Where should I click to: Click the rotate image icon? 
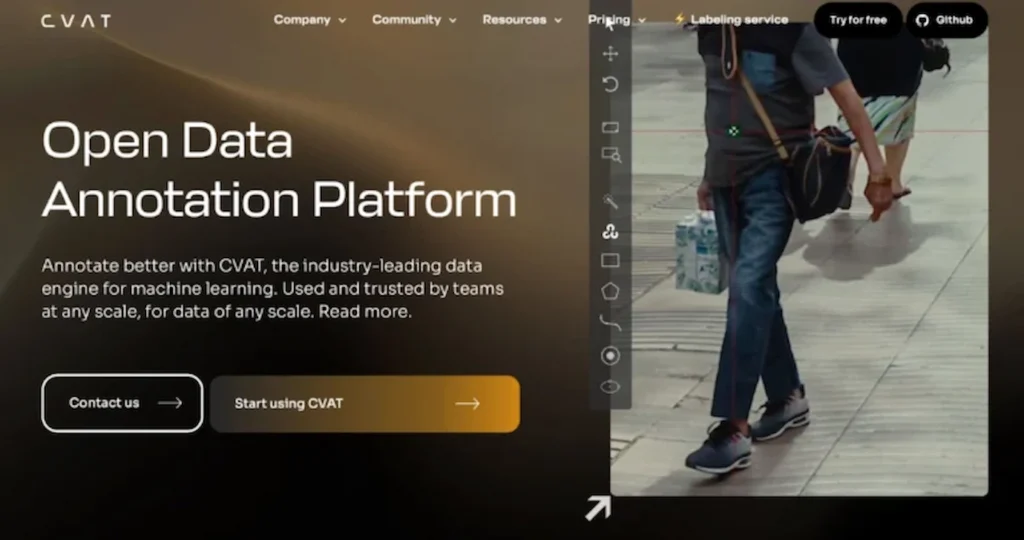(610, 84)
